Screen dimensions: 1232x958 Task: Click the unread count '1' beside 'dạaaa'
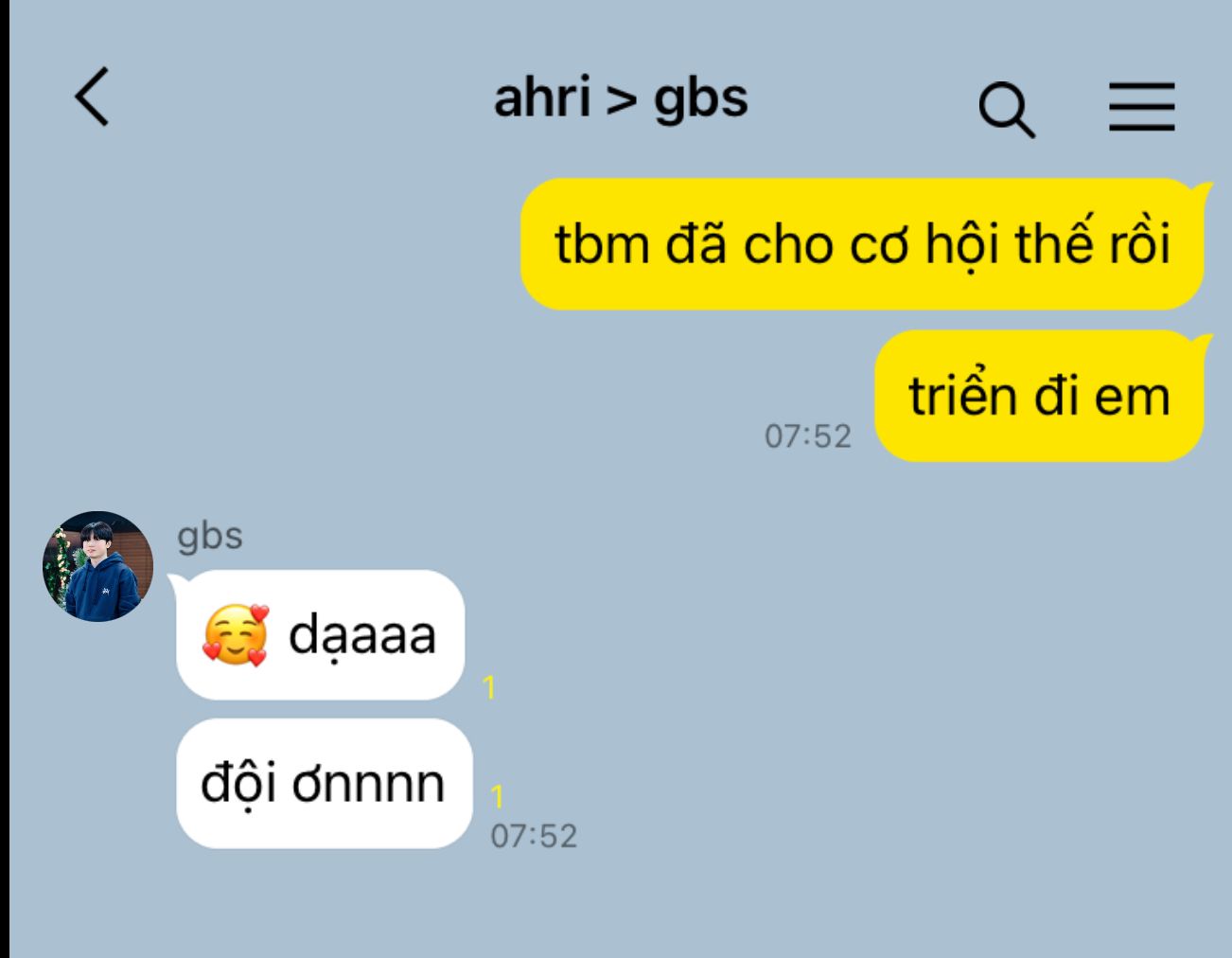tap(489, 687)
